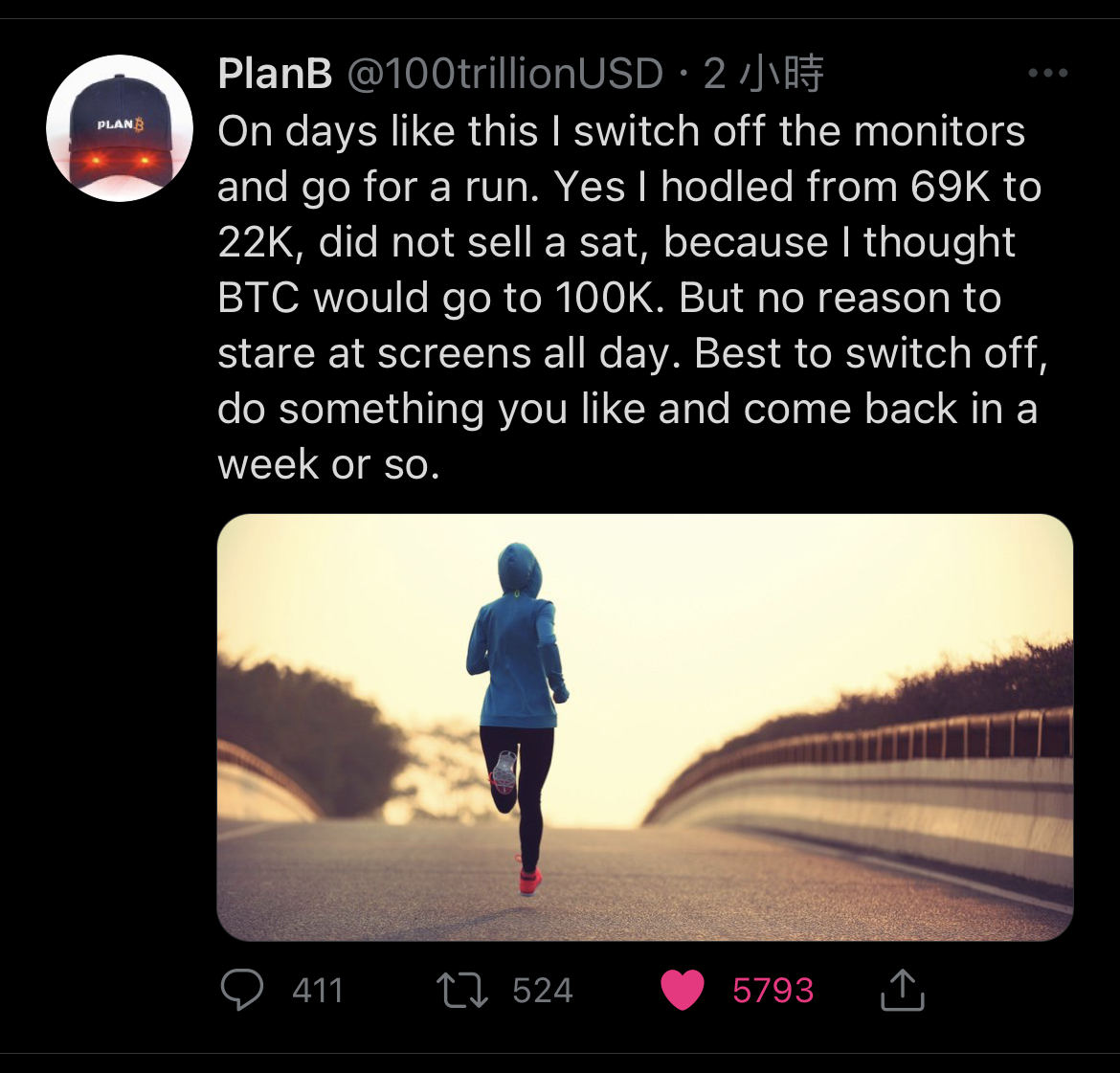
Task: Retweet this post using the retweet icon
Action: tap(462, 990)
